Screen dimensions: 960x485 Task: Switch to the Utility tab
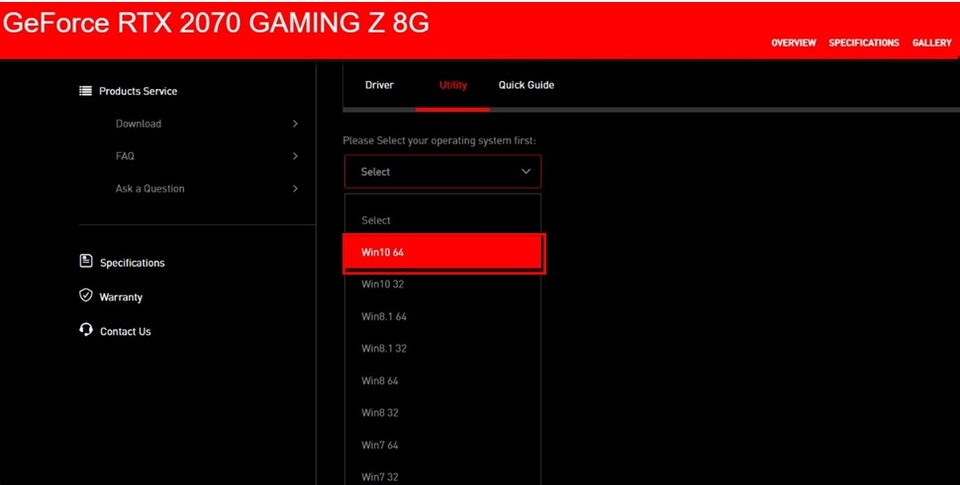(453, 85)
